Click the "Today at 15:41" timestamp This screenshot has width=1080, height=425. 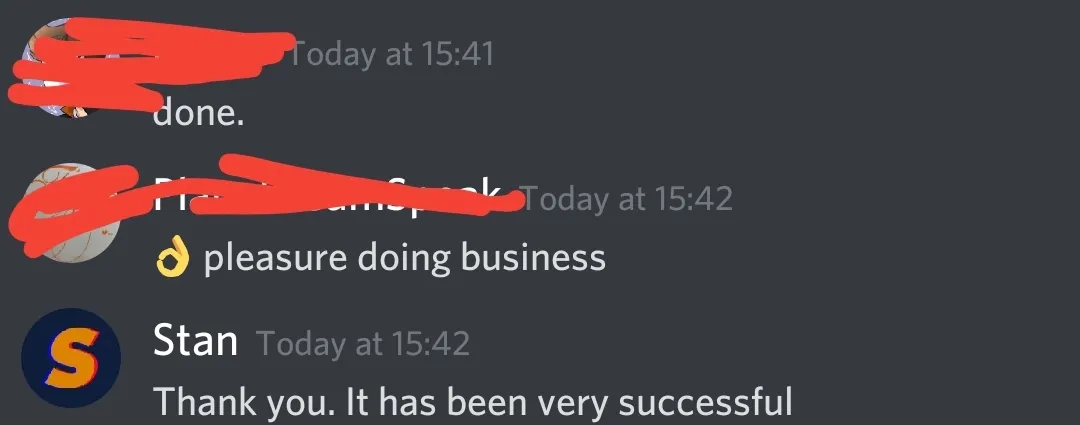pyautogui.click(x=392, y=54)
